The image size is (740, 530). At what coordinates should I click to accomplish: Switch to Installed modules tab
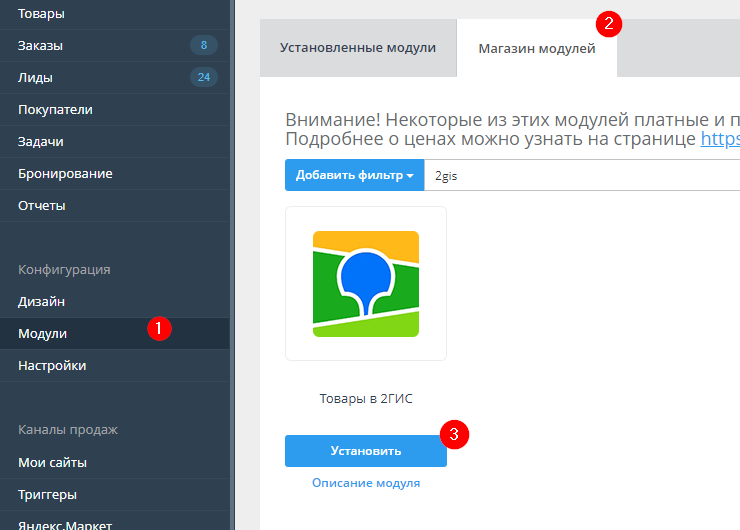click(x=357, y=48)
